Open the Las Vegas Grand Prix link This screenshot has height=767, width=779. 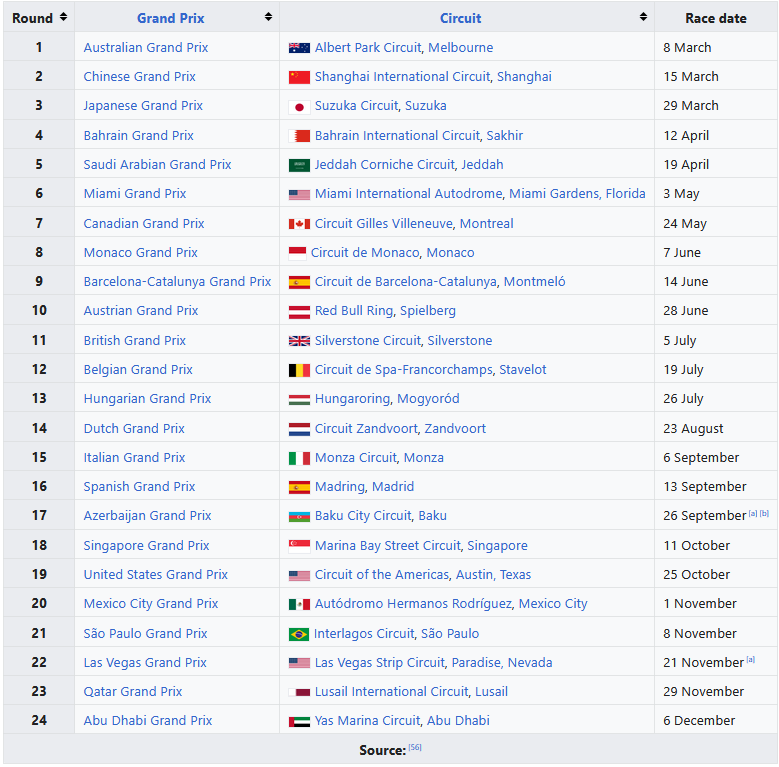(145, 663)
